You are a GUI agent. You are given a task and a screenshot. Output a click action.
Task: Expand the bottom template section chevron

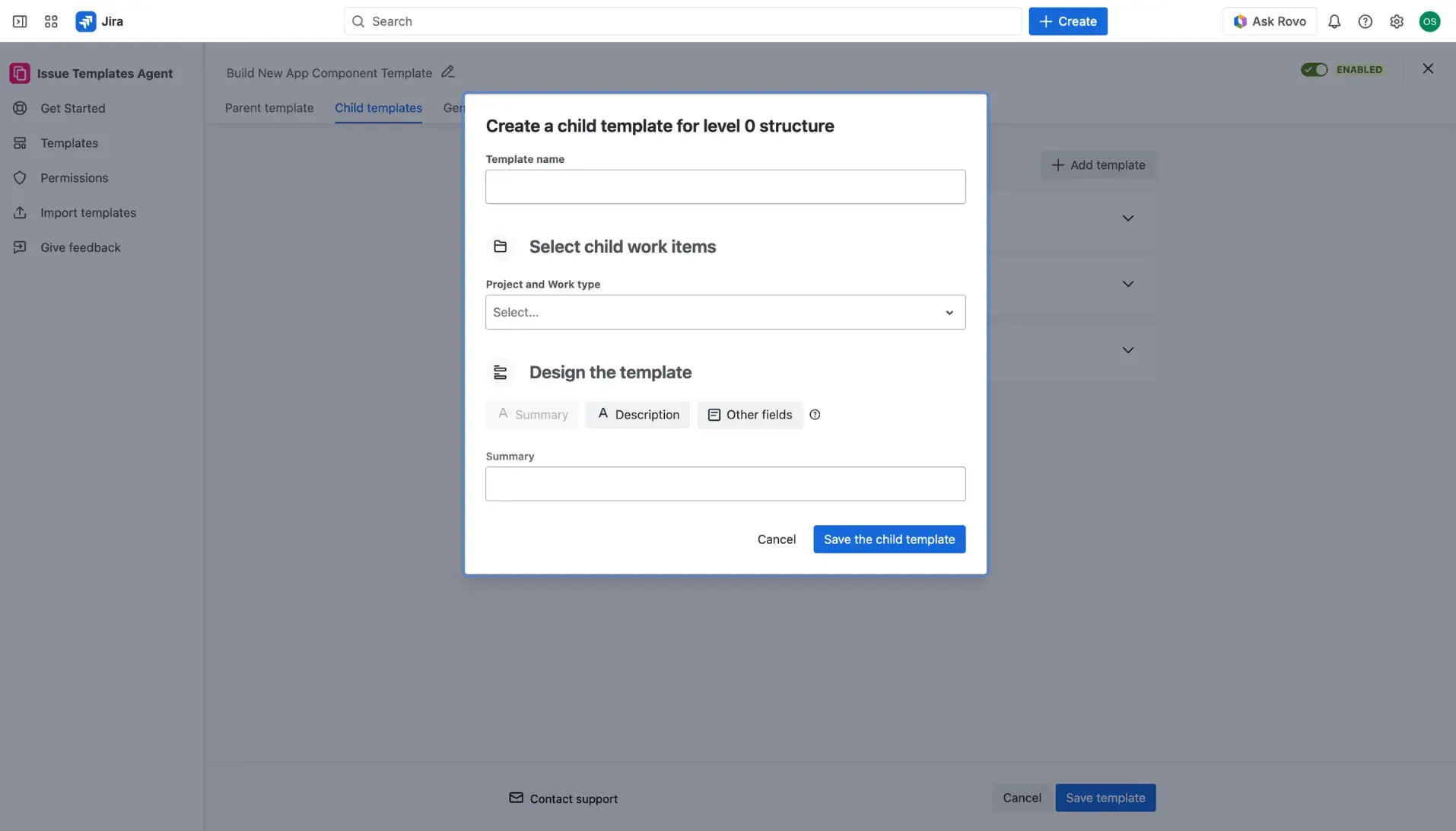1128,350
